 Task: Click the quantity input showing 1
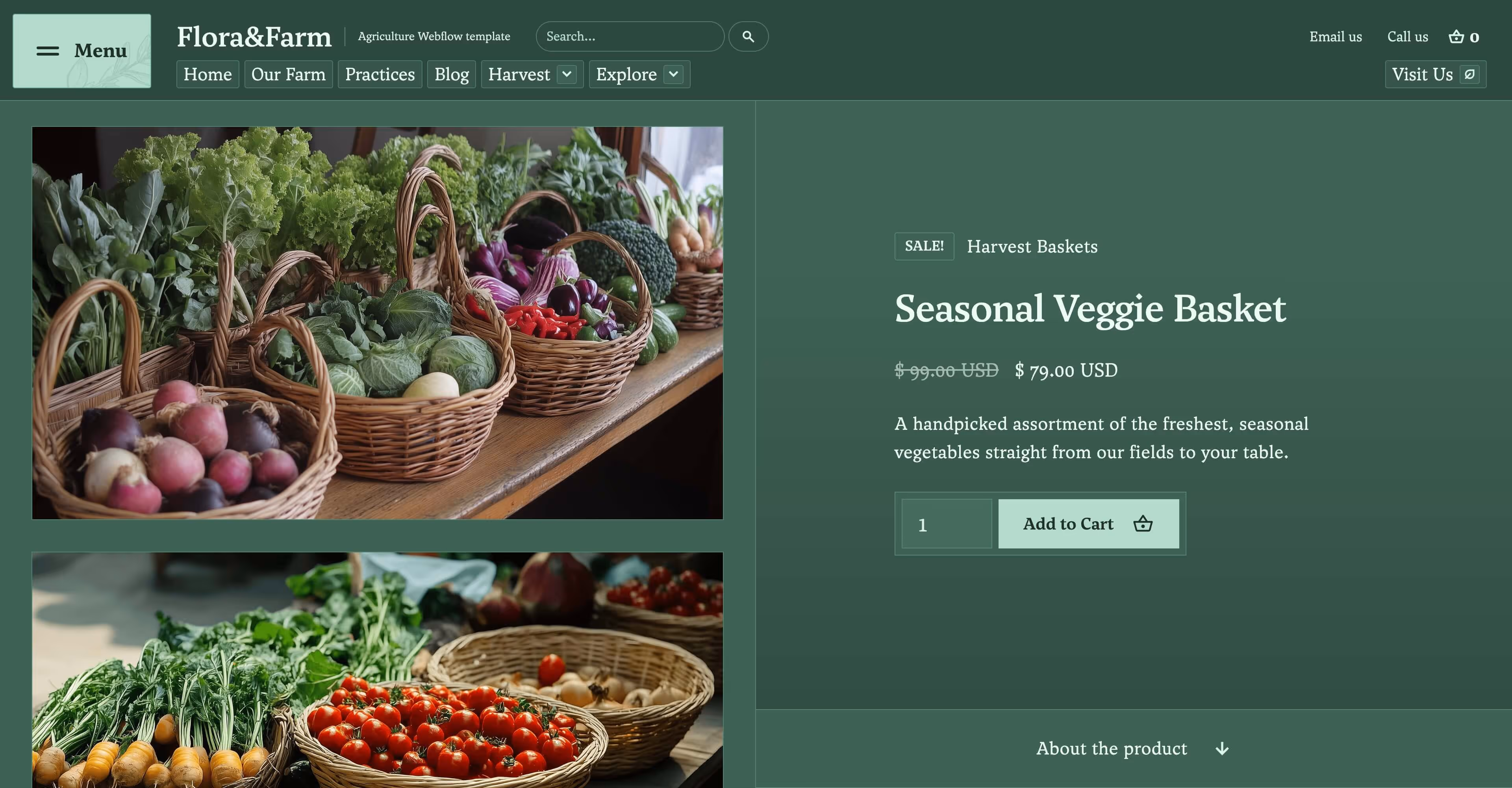[947, 524]
